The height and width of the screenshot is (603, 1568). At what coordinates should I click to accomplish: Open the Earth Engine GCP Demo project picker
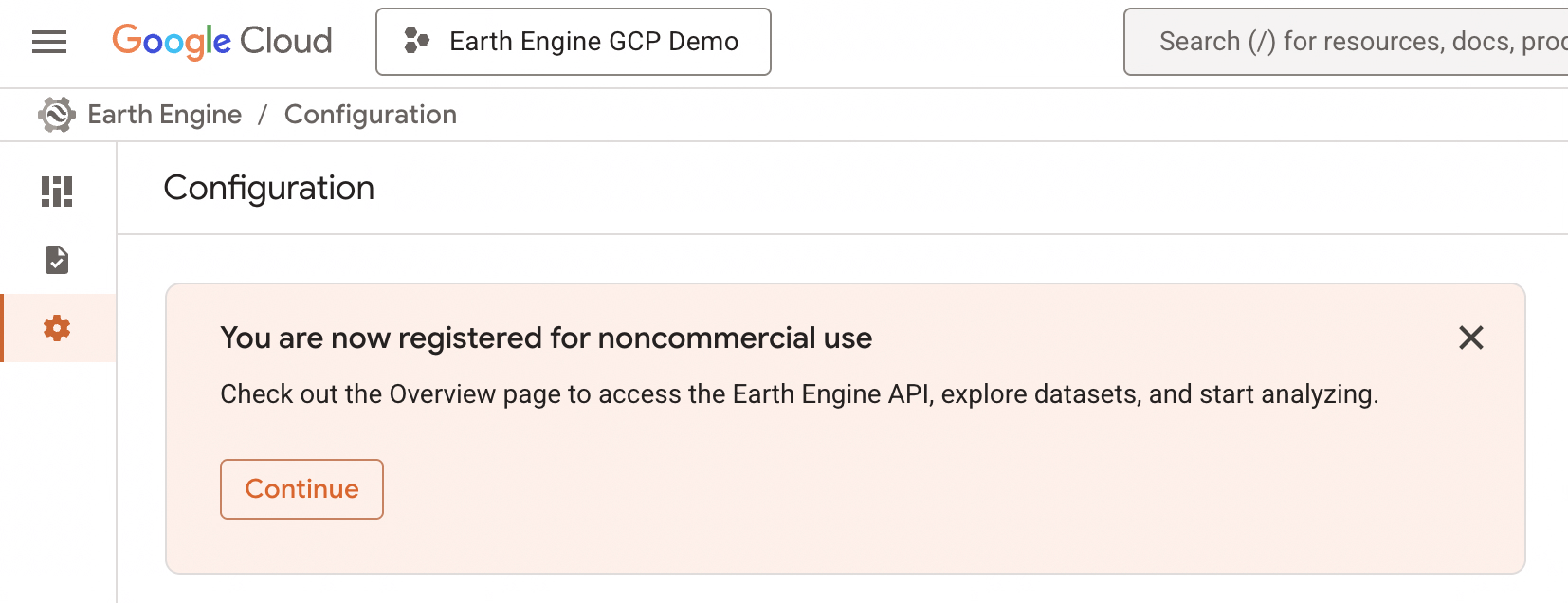[x=574, y=42]
